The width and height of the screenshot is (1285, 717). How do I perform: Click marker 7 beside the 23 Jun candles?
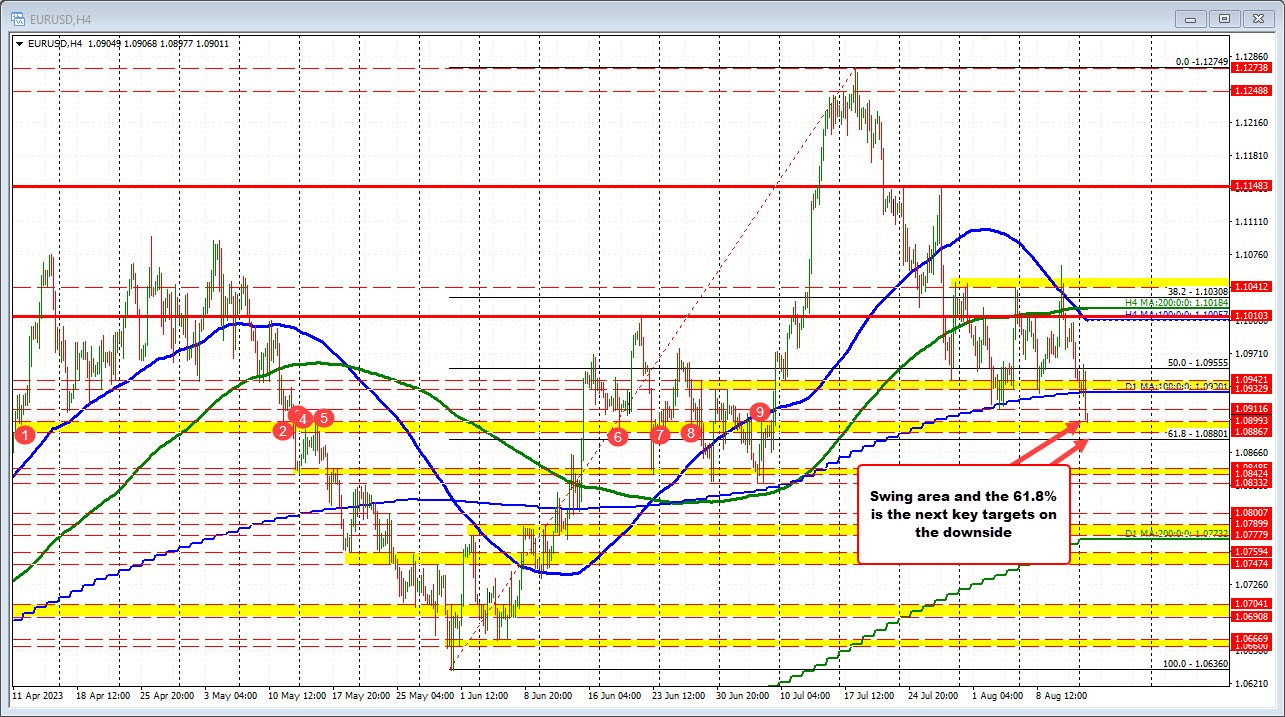point(659,435)
